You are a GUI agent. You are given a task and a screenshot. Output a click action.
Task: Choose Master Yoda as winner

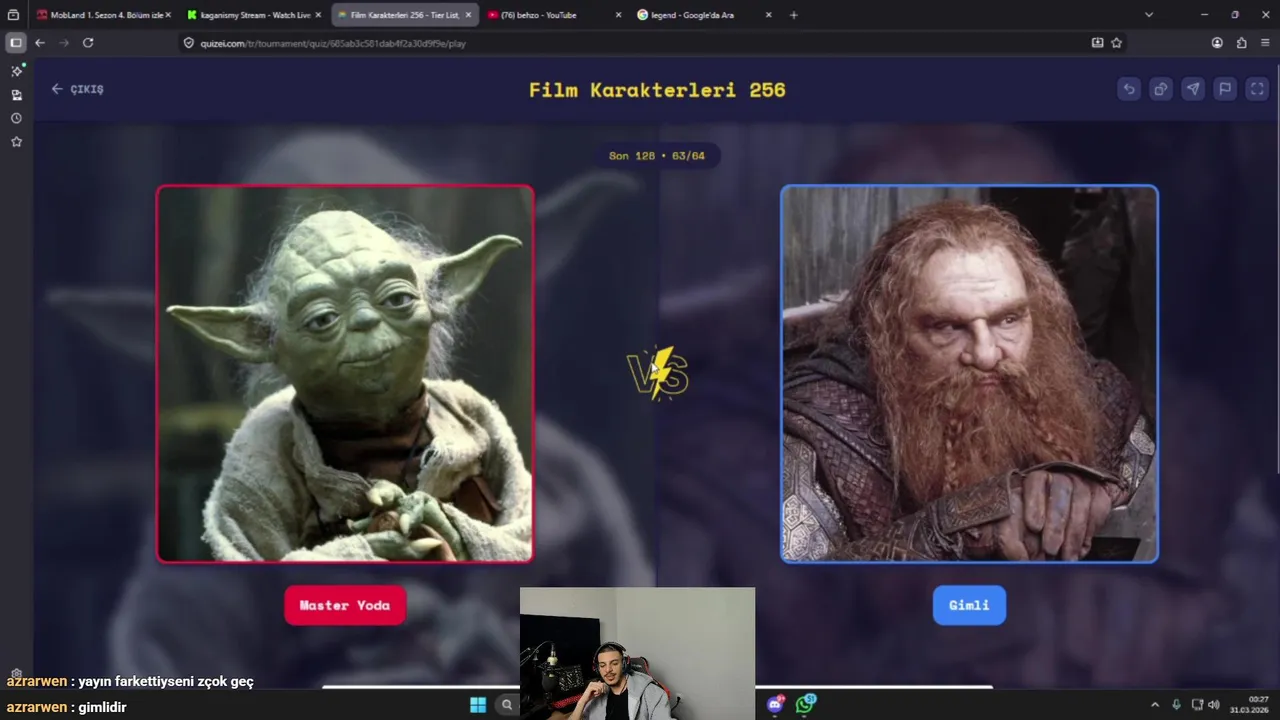345,605
